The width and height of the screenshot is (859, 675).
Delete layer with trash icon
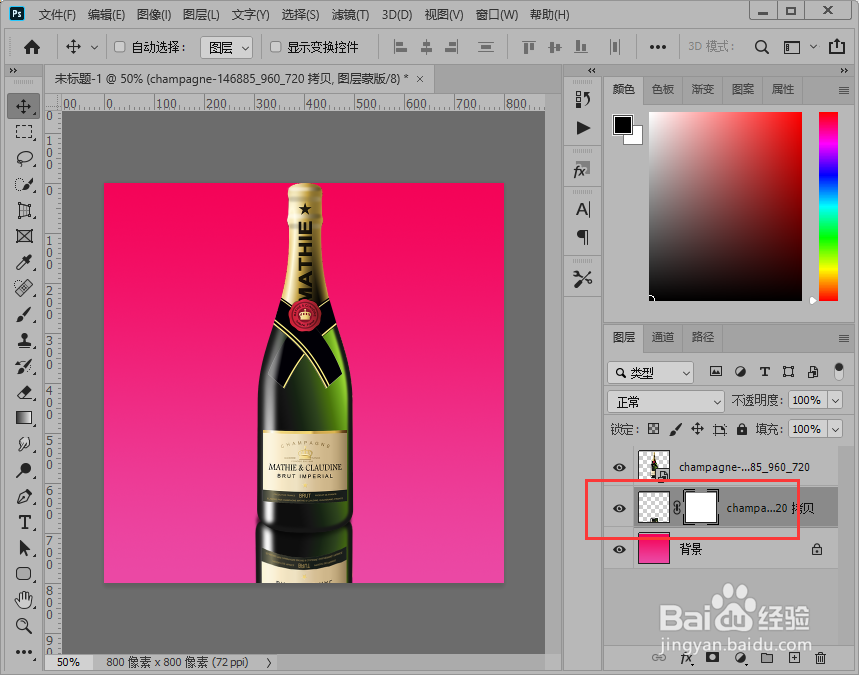point(820,658)
